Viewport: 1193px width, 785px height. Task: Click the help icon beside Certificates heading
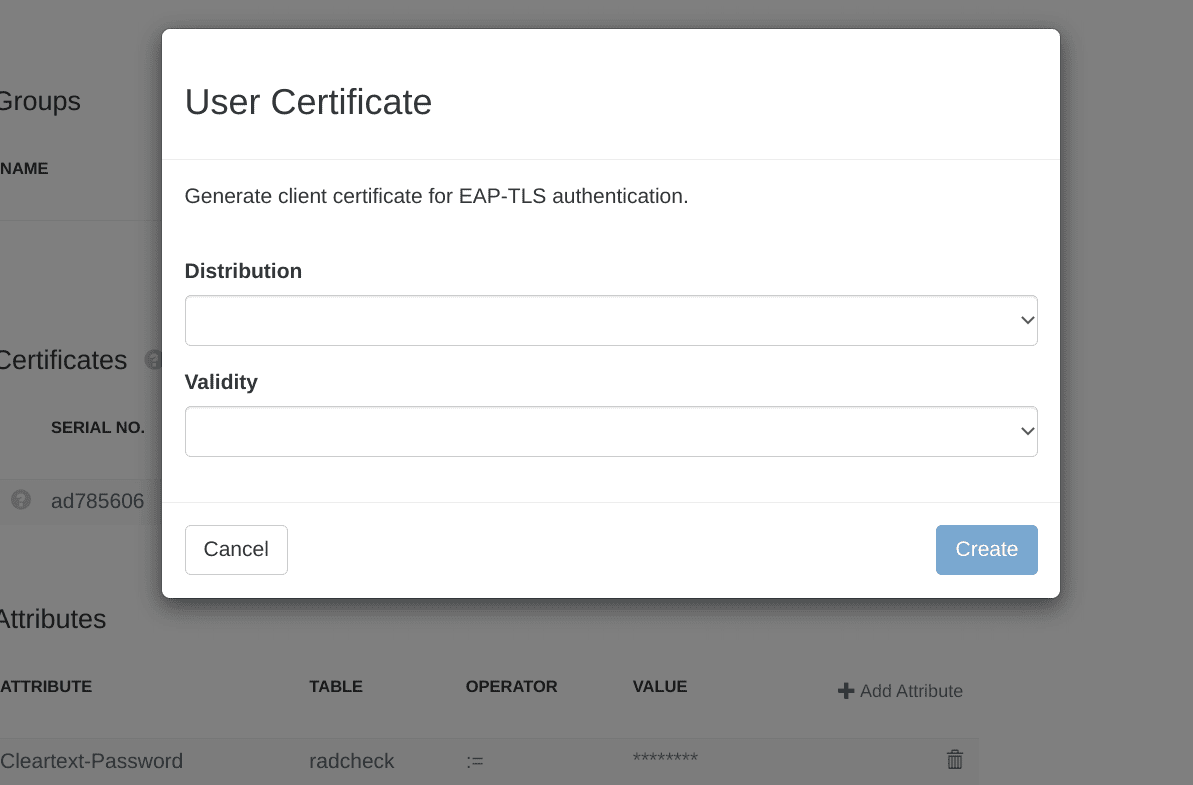pos(153,360)
